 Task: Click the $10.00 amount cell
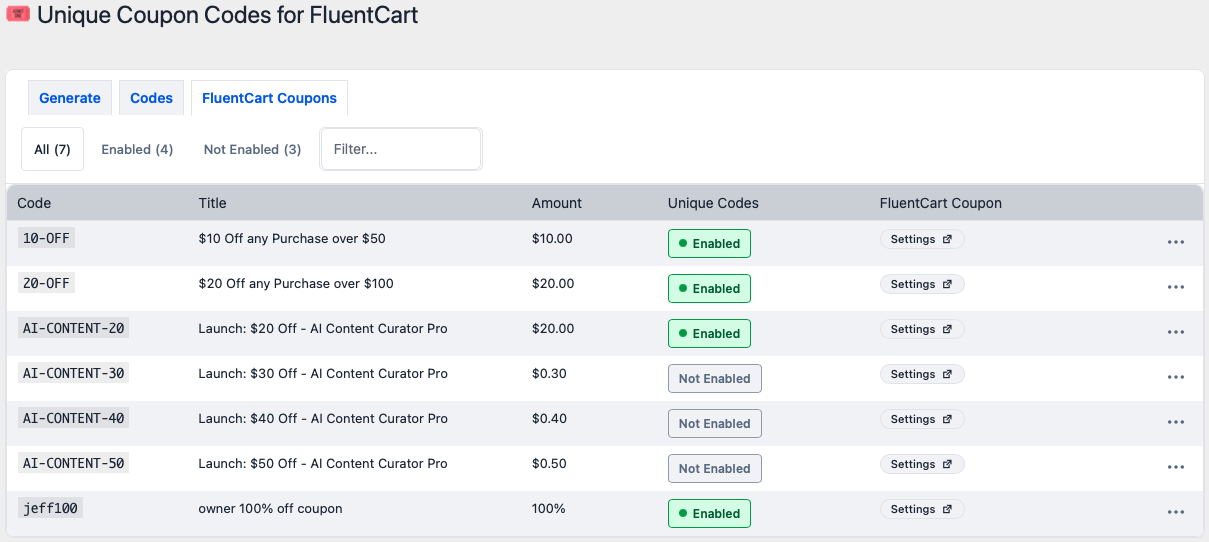coord(553,239)
